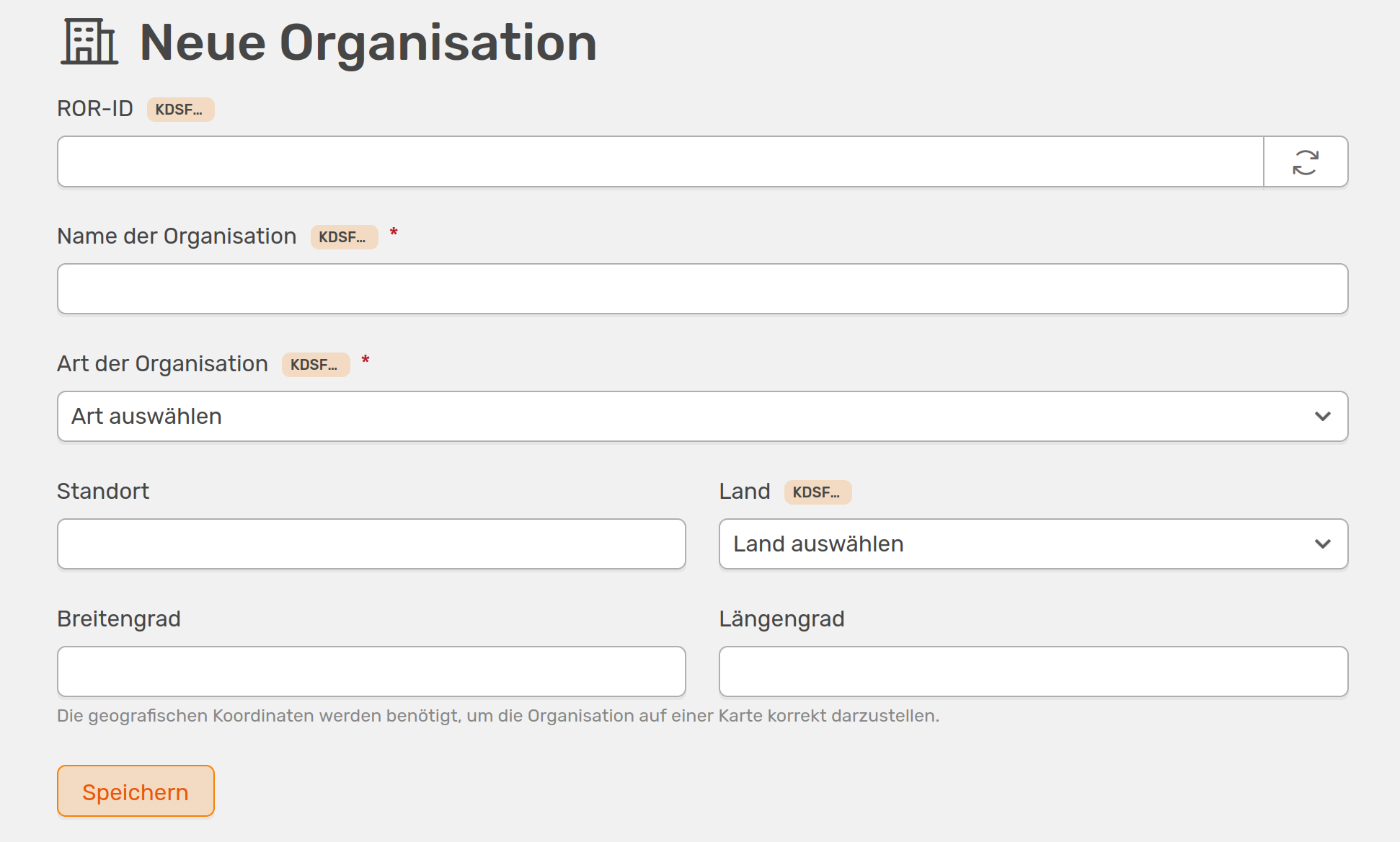The image size is (1400, 842).
Task: Click the building icon beside Neue Organisation
Action: click(x=89, y=42)
